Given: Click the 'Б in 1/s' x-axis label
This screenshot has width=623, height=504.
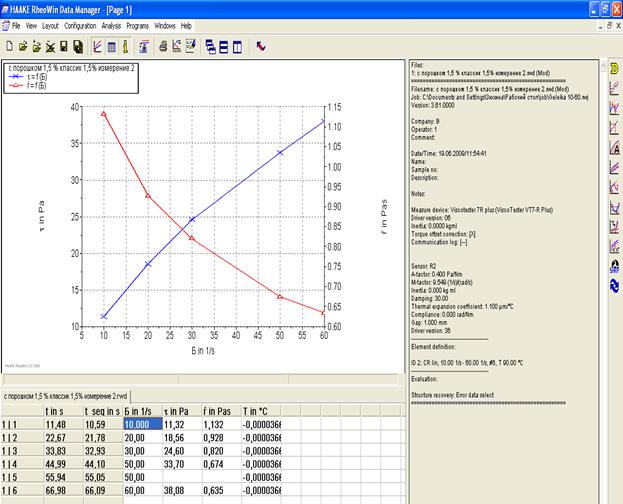Looking at the screenshot, I should (x=203, y=351).
